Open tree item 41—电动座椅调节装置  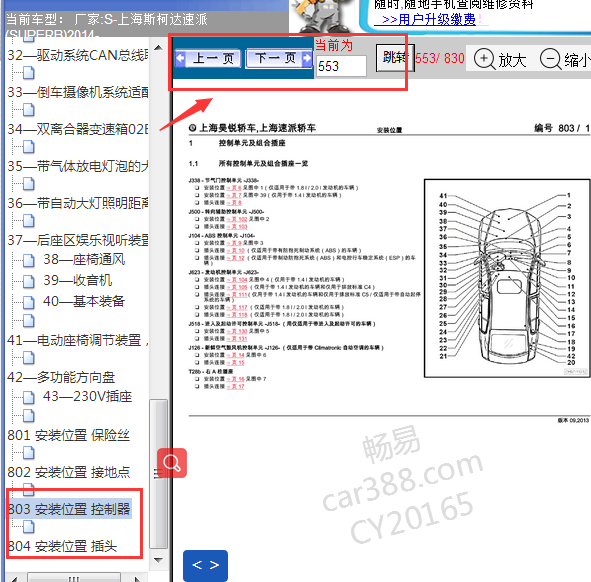pyautogui.click(x=78, y=340)
